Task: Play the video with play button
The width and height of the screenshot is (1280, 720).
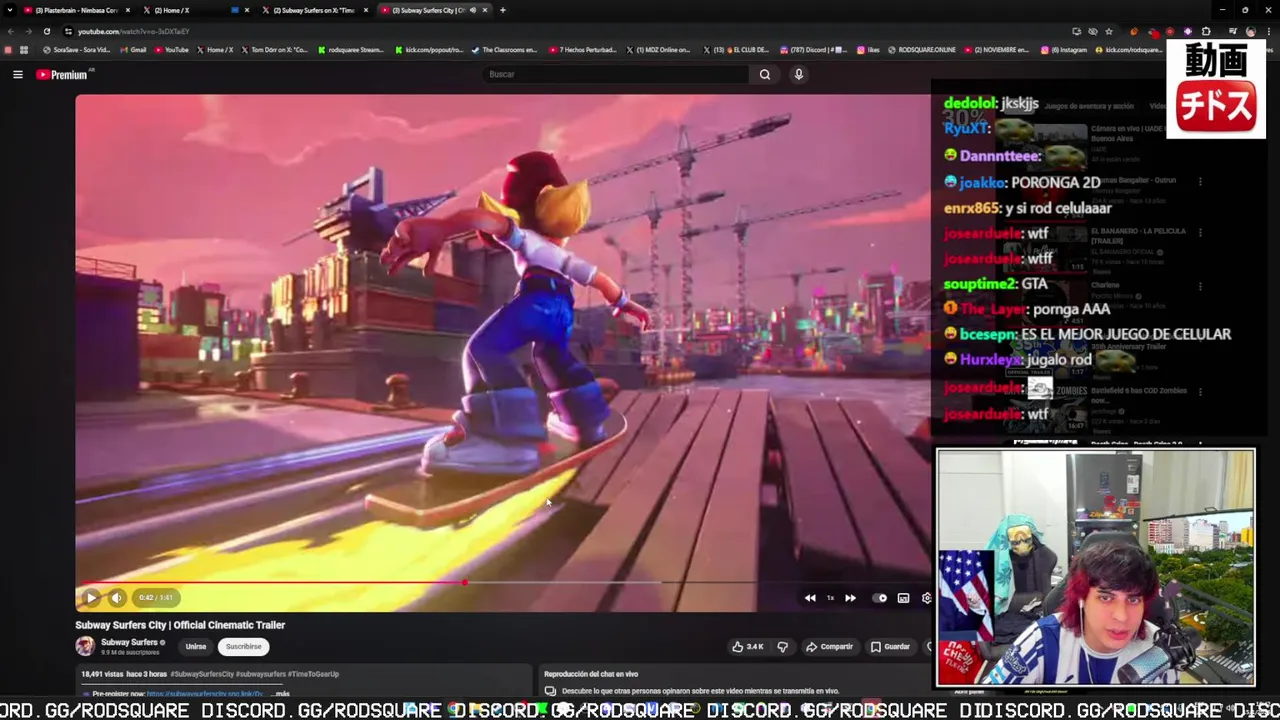Action: pos(91,598)
